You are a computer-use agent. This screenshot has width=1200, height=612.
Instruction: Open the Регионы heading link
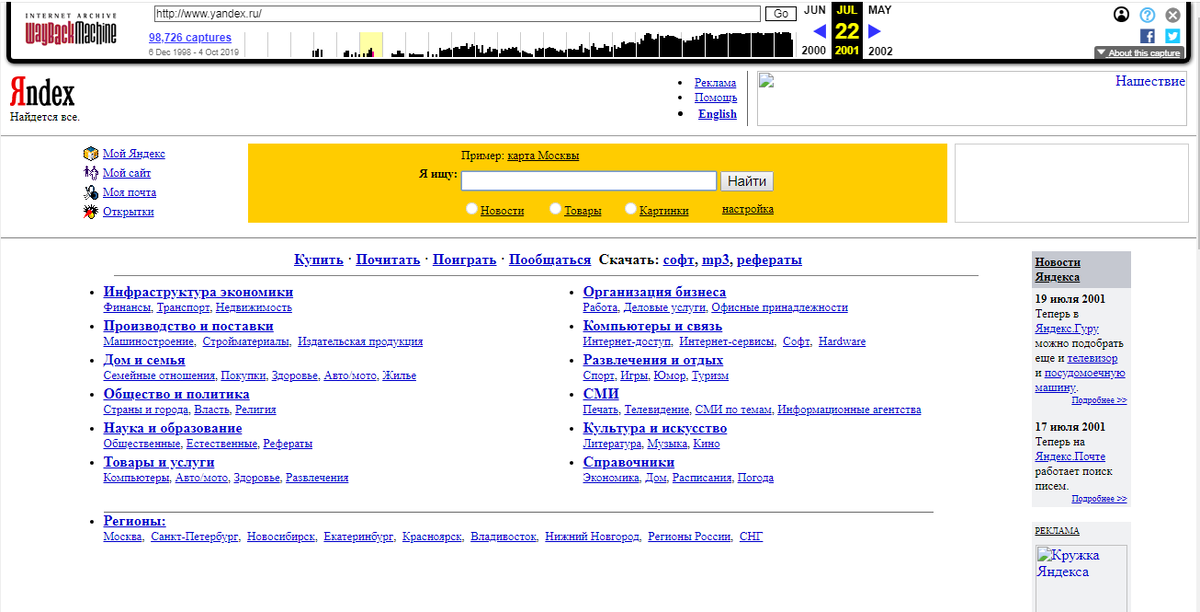click(135, 521)
